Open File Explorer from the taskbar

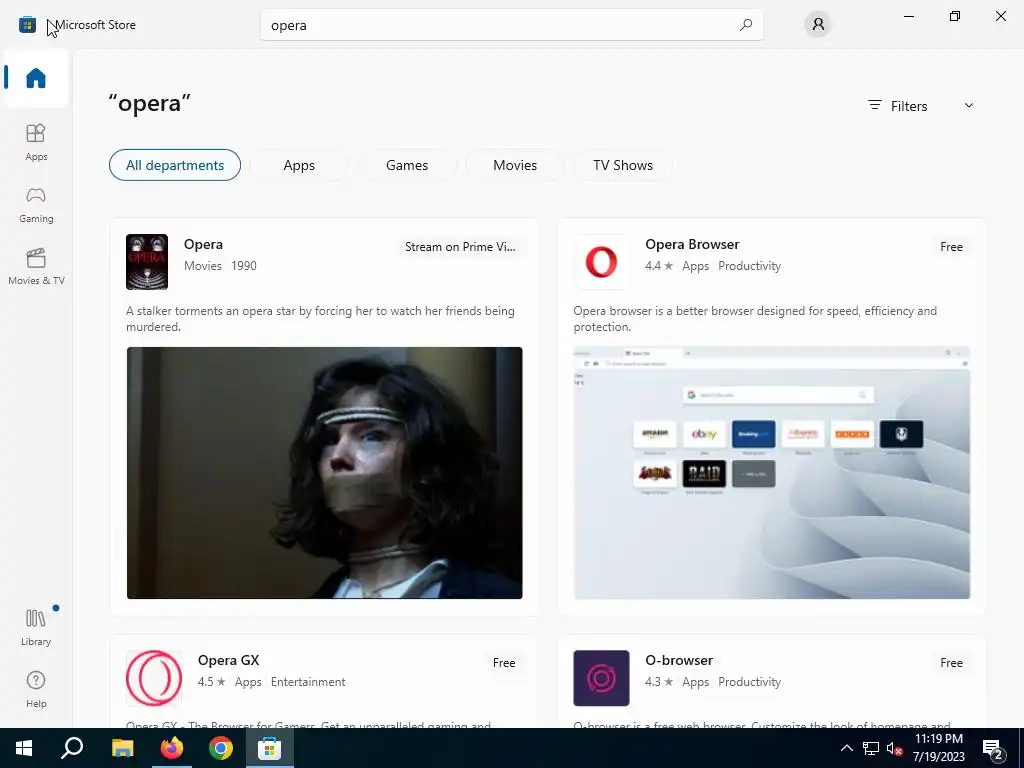122,748
